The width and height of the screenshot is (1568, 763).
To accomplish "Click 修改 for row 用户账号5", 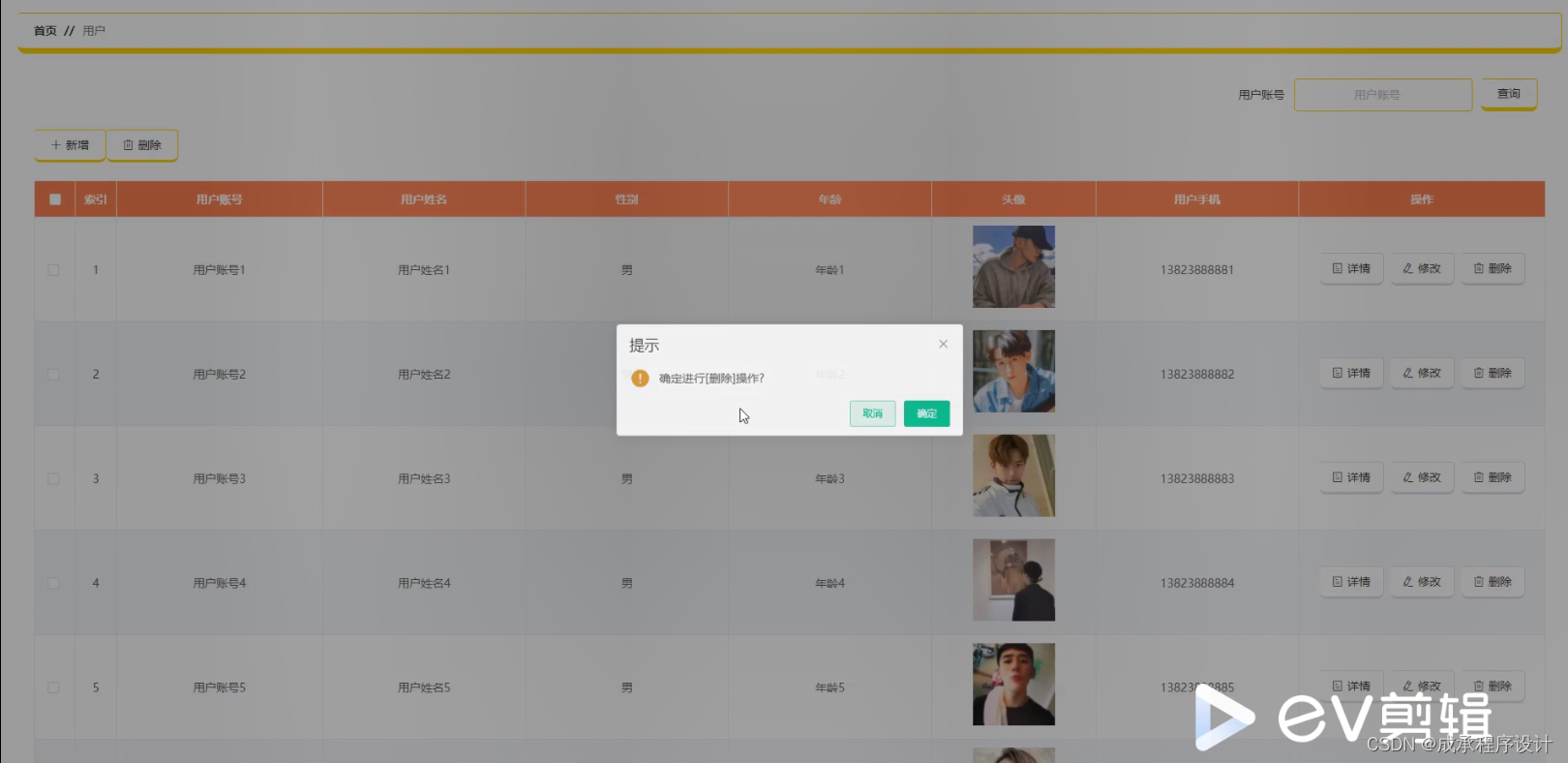I will pos(1422,686).
